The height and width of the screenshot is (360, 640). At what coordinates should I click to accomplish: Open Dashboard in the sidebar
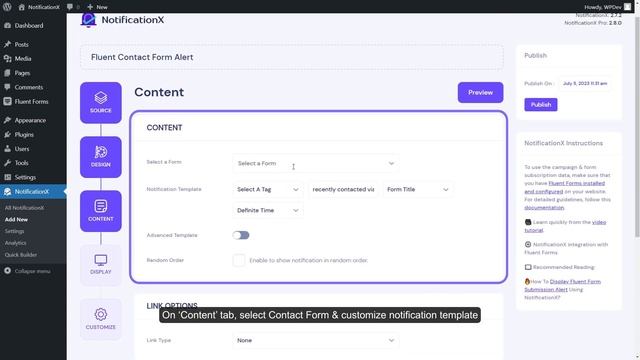(x=29, y=25)
